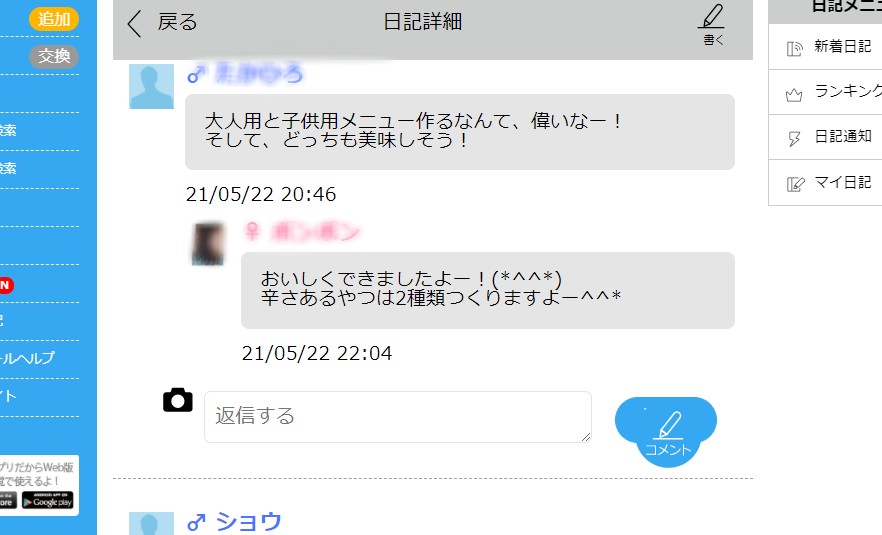This screenshot has height=535, width=882.
Task: Open the first male commenter's avatar
Action: pyautogui.click(x=151, y=86)
